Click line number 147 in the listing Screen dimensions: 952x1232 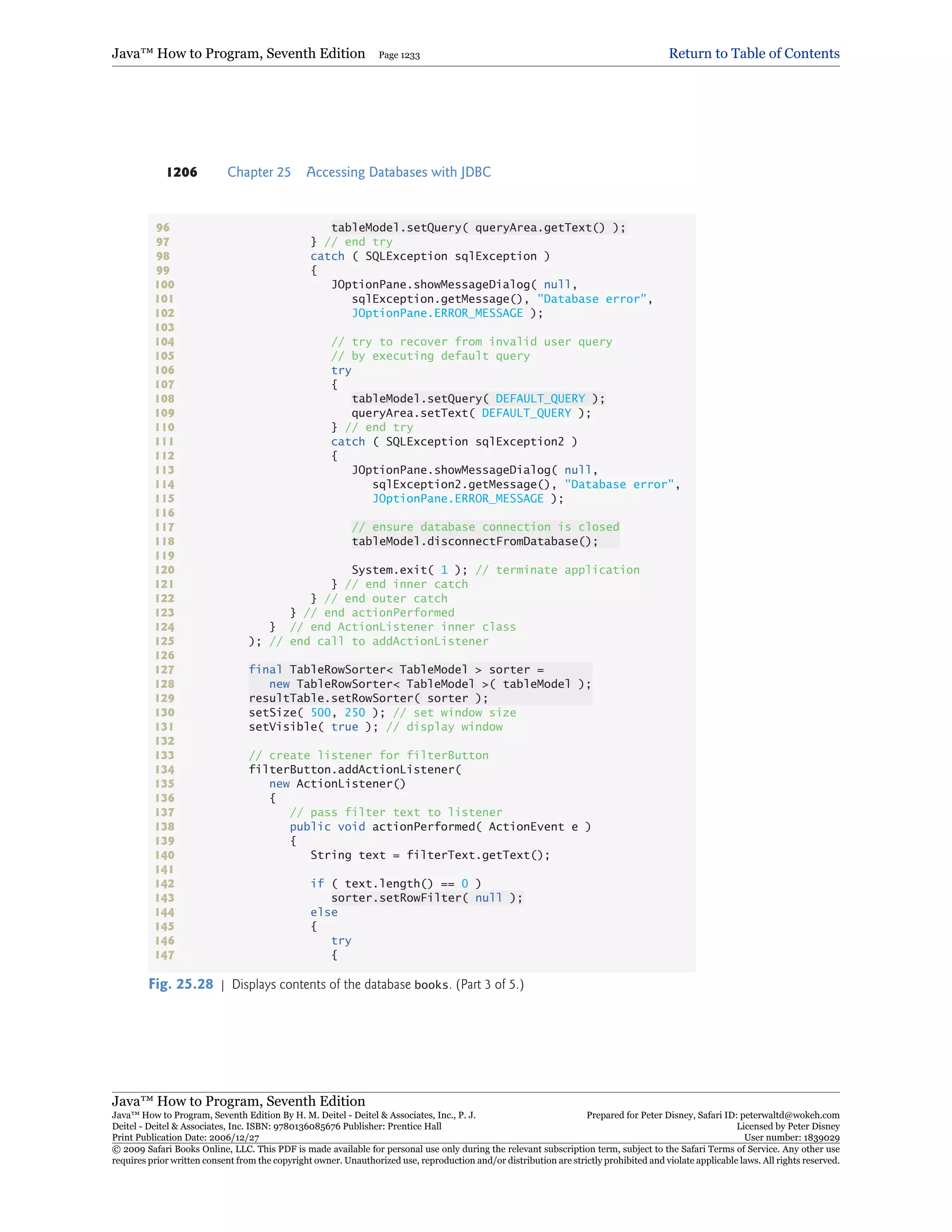point(165,955)
